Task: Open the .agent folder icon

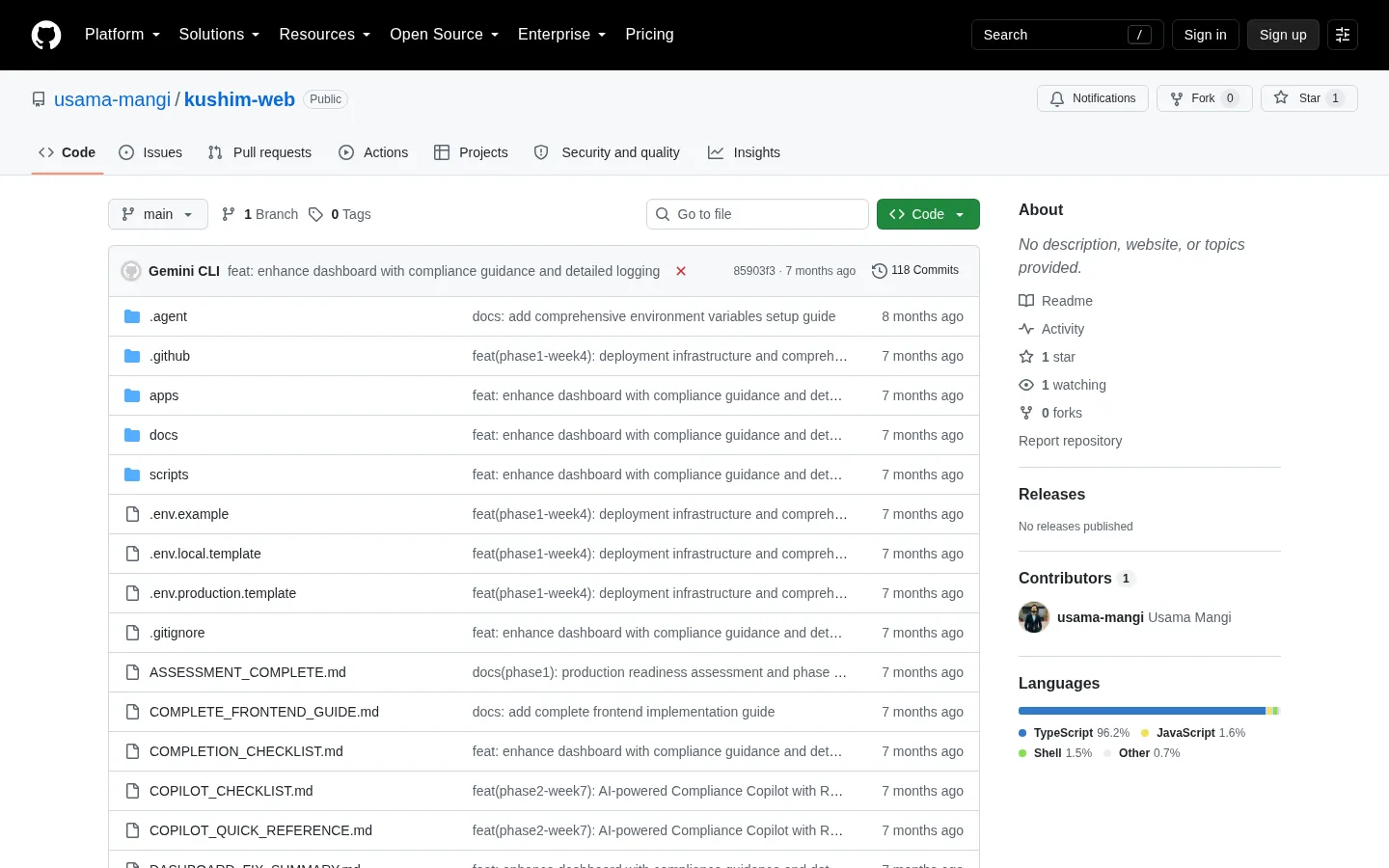Action: (132, 316)
